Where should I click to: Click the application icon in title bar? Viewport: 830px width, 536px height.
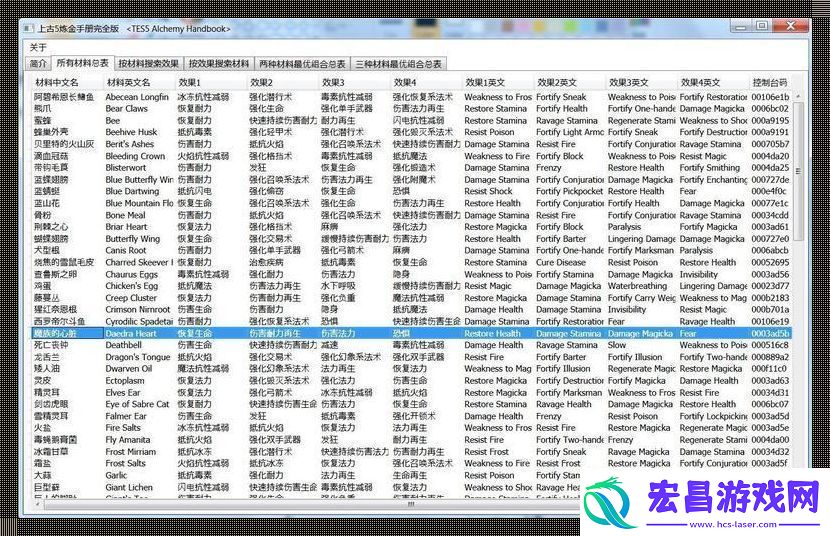coord(29,29)
